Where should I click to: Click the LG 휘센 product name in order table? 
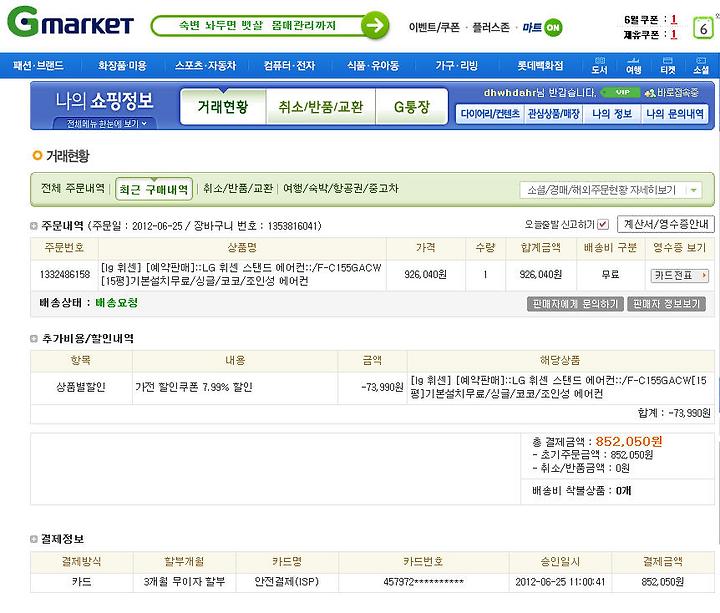pyautogui.click(x=241, y=274)
